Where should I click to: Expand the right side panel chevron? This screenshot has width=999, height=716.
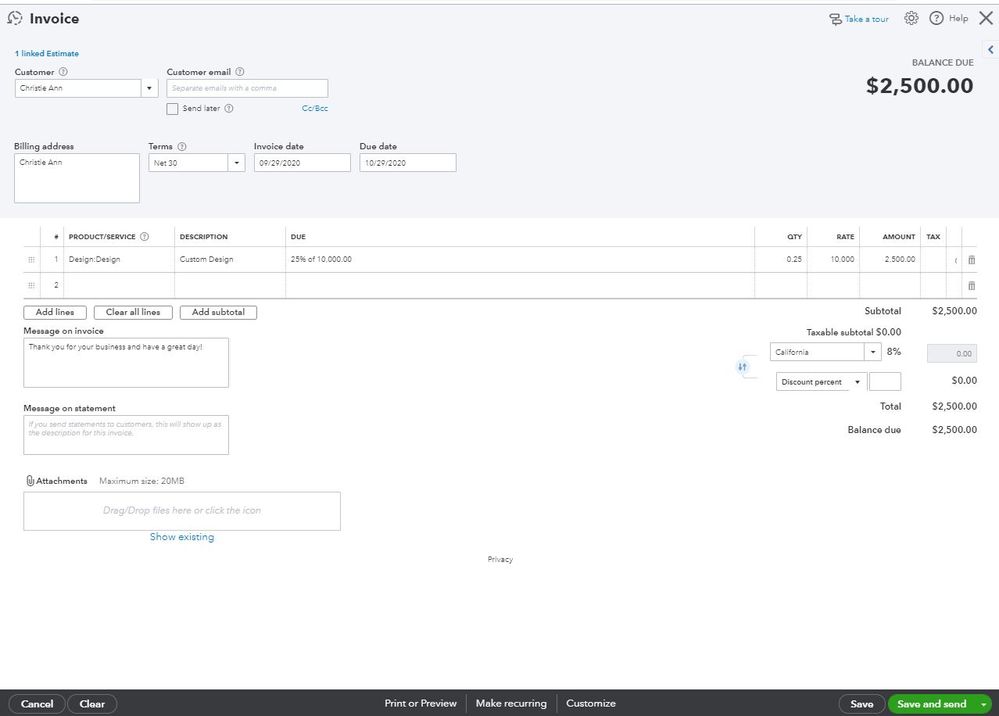click(x=991, y=49)
